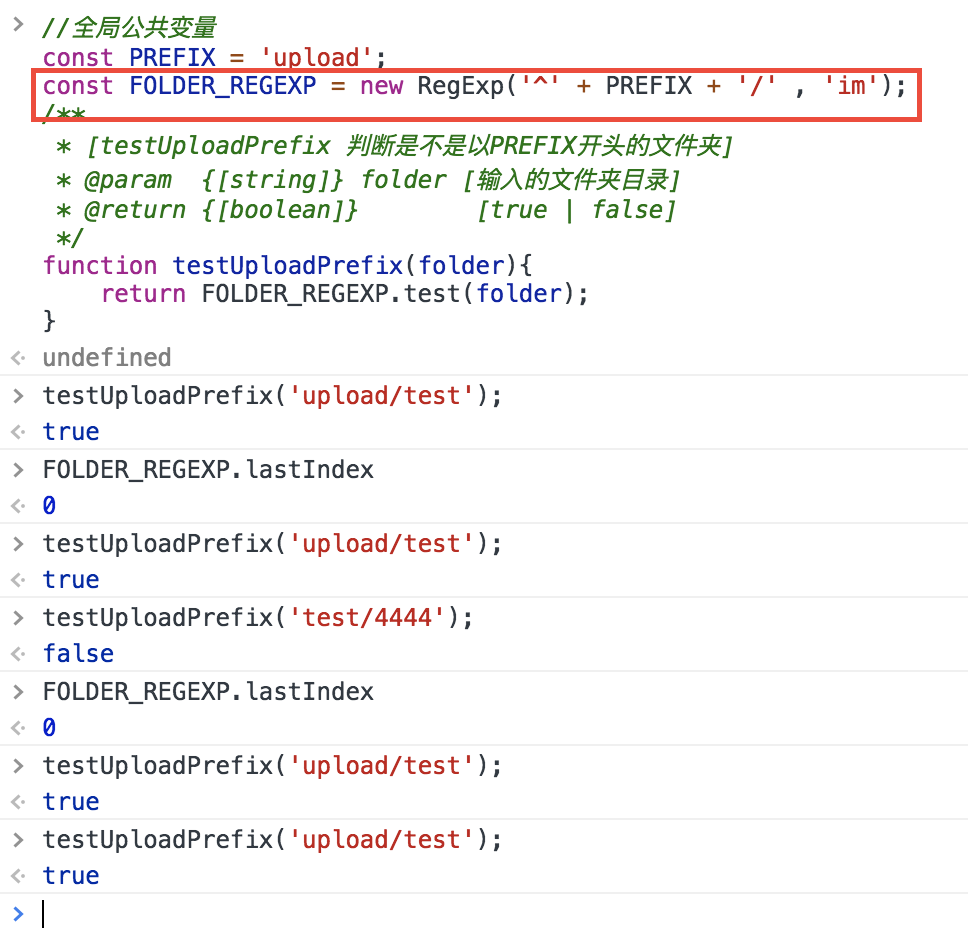Click the 'upload' string literal in PREFIX
The height and width of the screenshot is (944, 968).
[322, 57]
